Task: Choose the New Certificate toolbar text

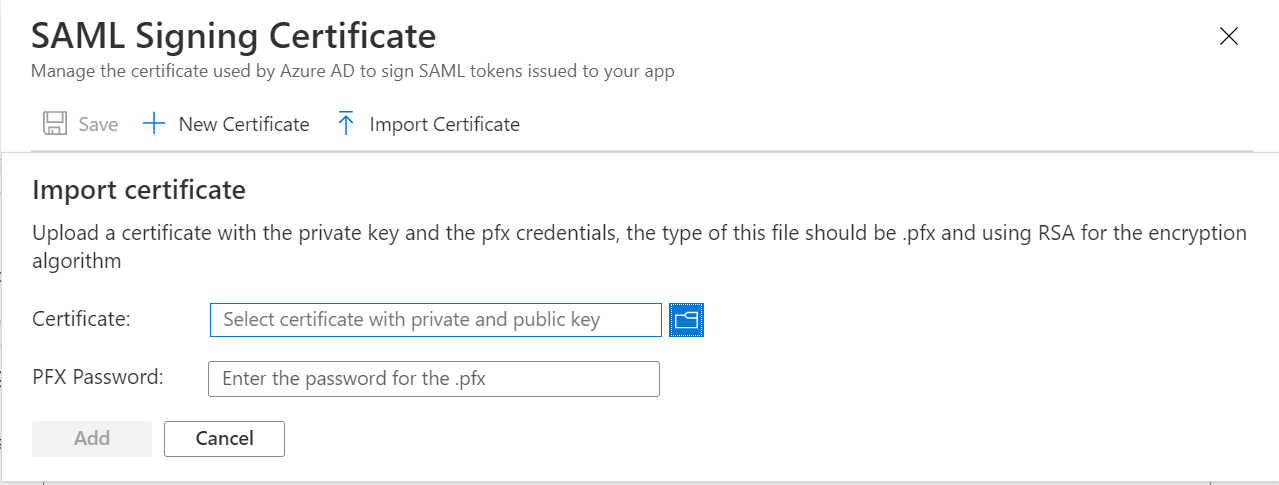Action: click(x=244, y=124)
